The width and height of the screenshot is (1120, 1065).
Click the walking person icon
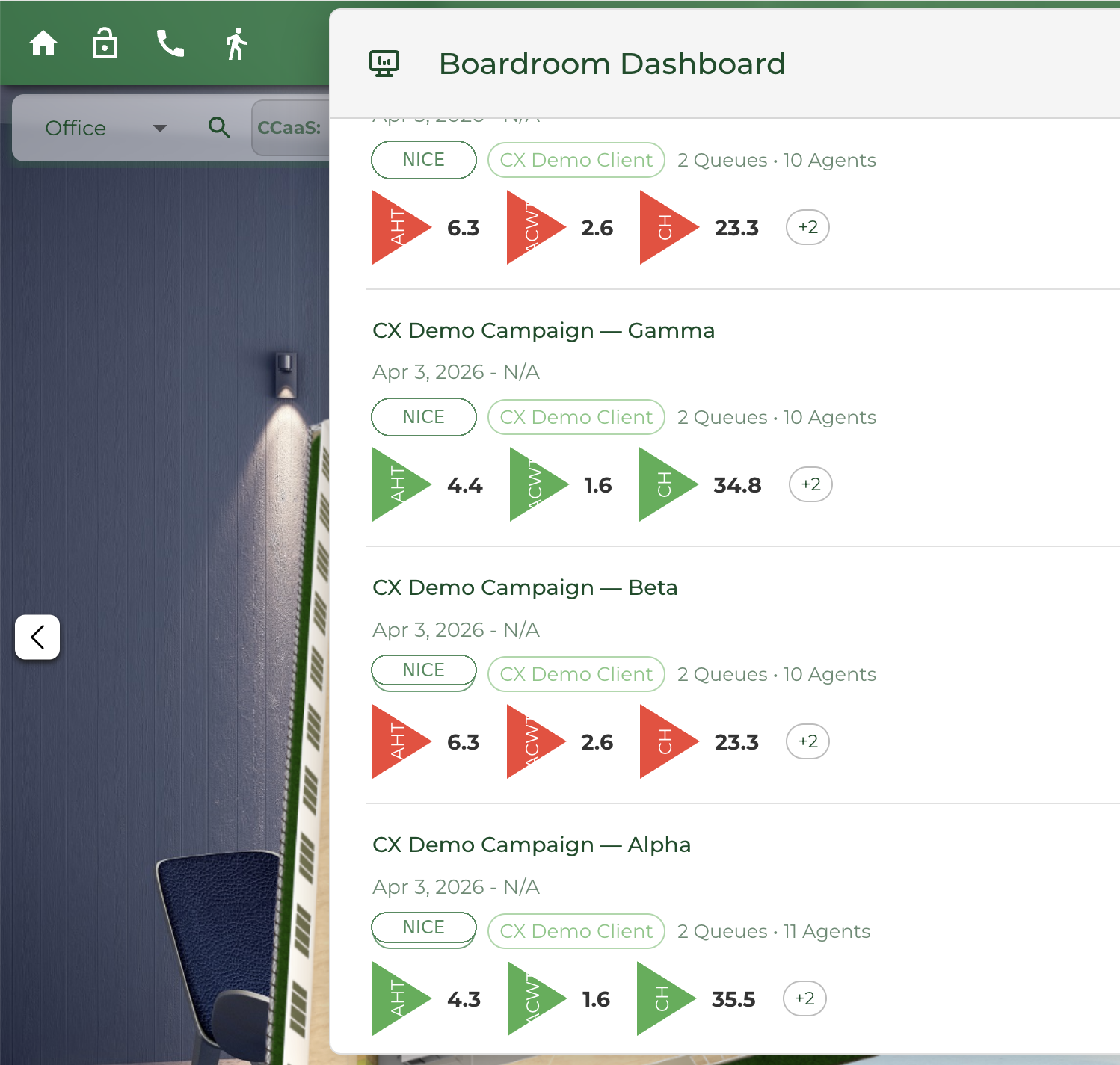(x=236, y=43)
